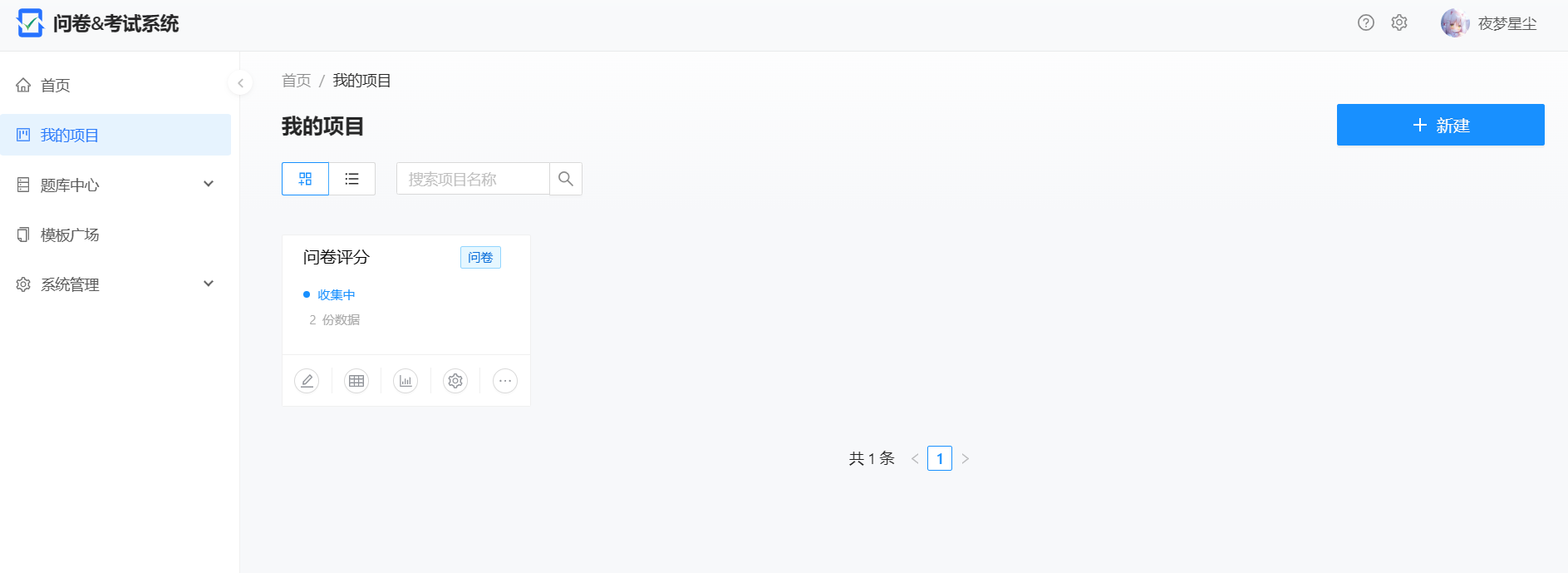
Task: Open 模板广场 in the sidebar
Action: (70, 235)
